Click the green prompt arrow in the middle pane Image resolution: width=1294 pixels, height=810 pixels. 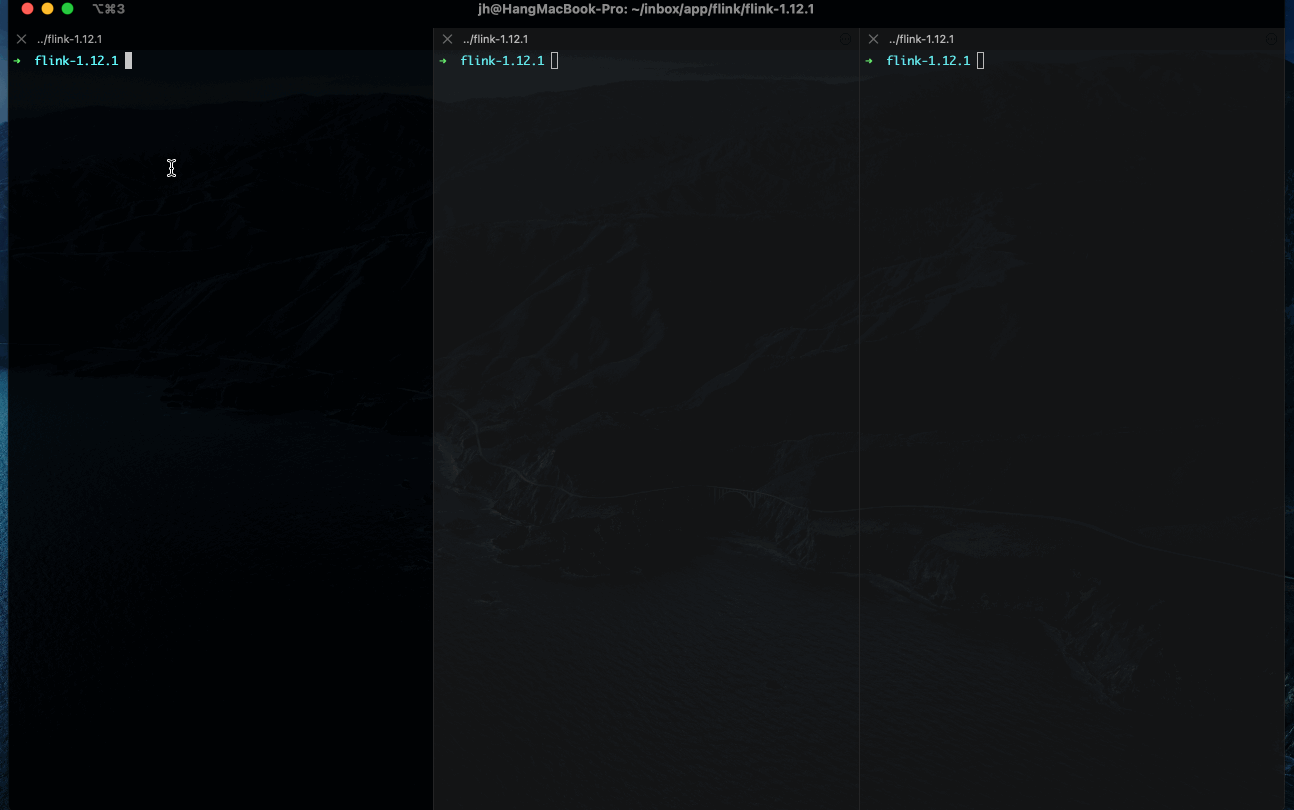(443, 60)
